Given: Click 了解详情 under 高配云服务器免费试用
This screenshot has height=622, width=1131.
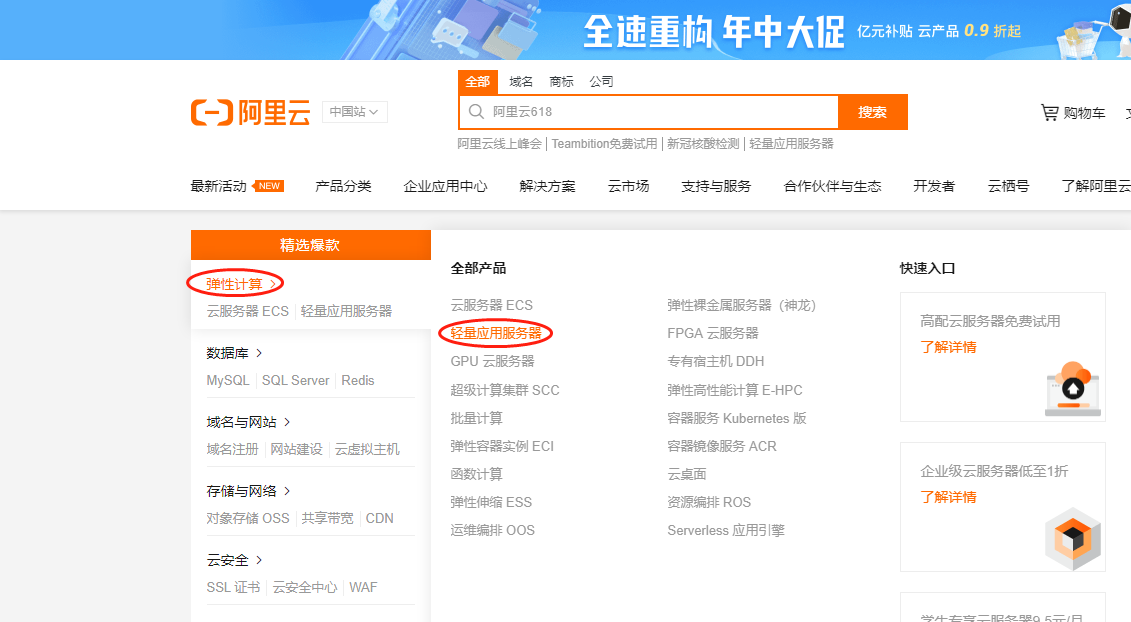Looking at the screenshot, I should click(x=949, y=347).
